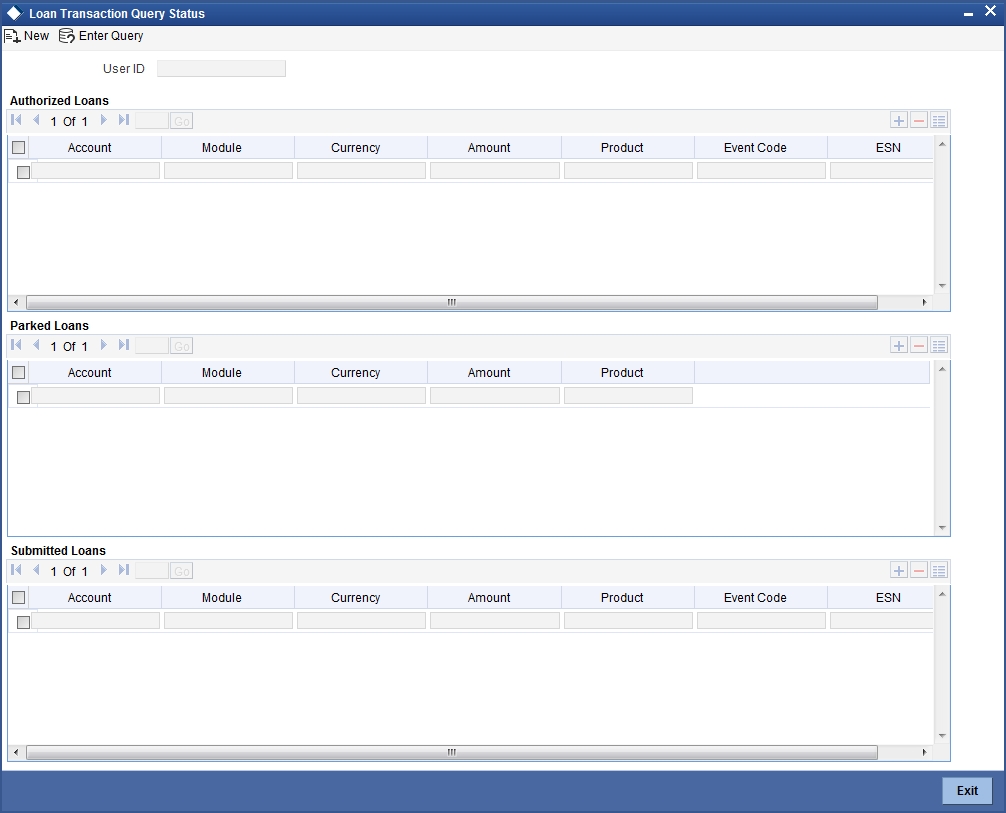Click scroll-right arrow of Authorized Loans table
This screenshot has height=813, width=1006.
925,302
